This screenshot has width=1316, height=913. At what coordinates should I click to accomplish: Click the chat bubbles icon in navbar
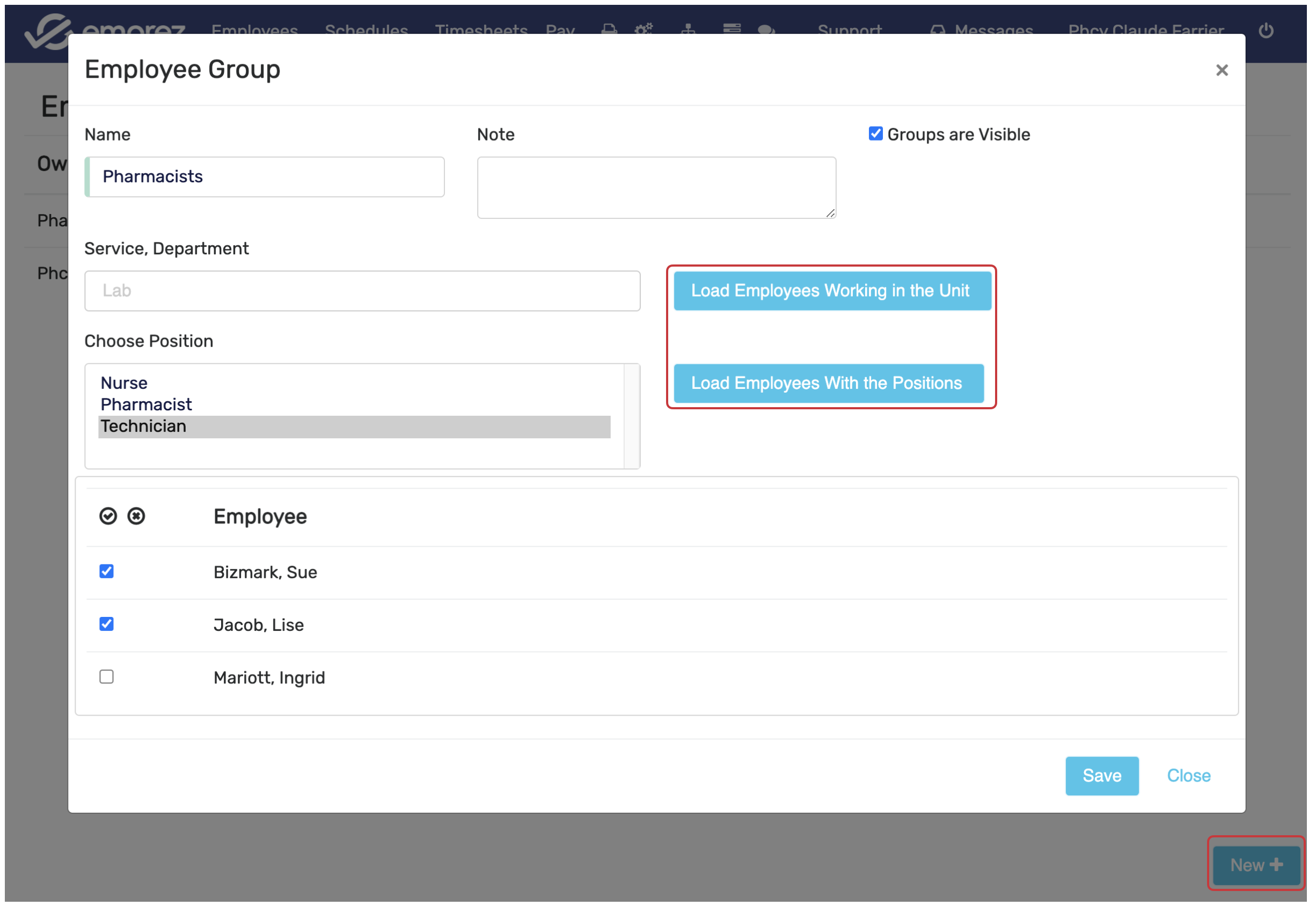click(x=767, y=29)
